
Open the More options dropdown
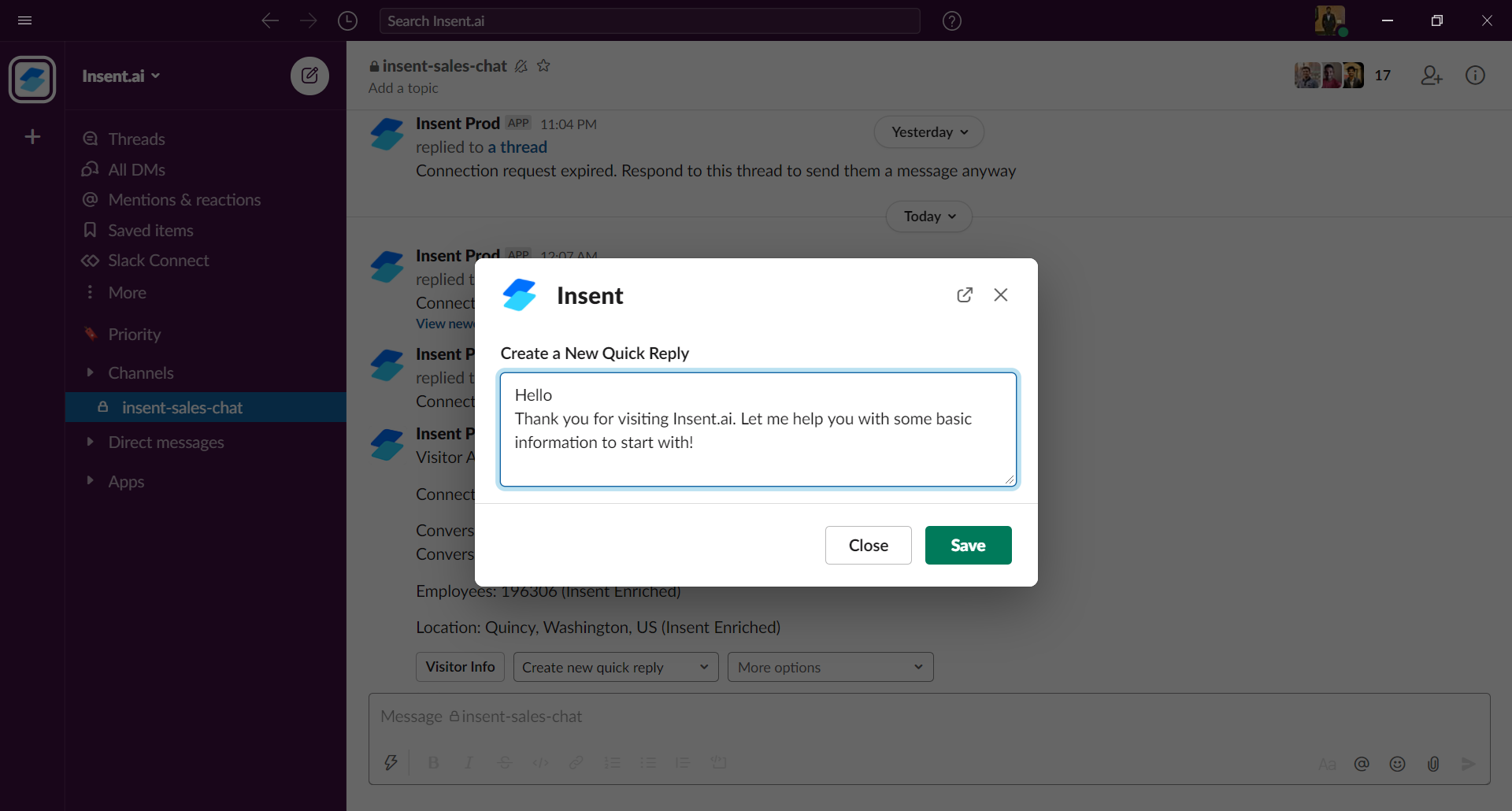click(831, 667)
